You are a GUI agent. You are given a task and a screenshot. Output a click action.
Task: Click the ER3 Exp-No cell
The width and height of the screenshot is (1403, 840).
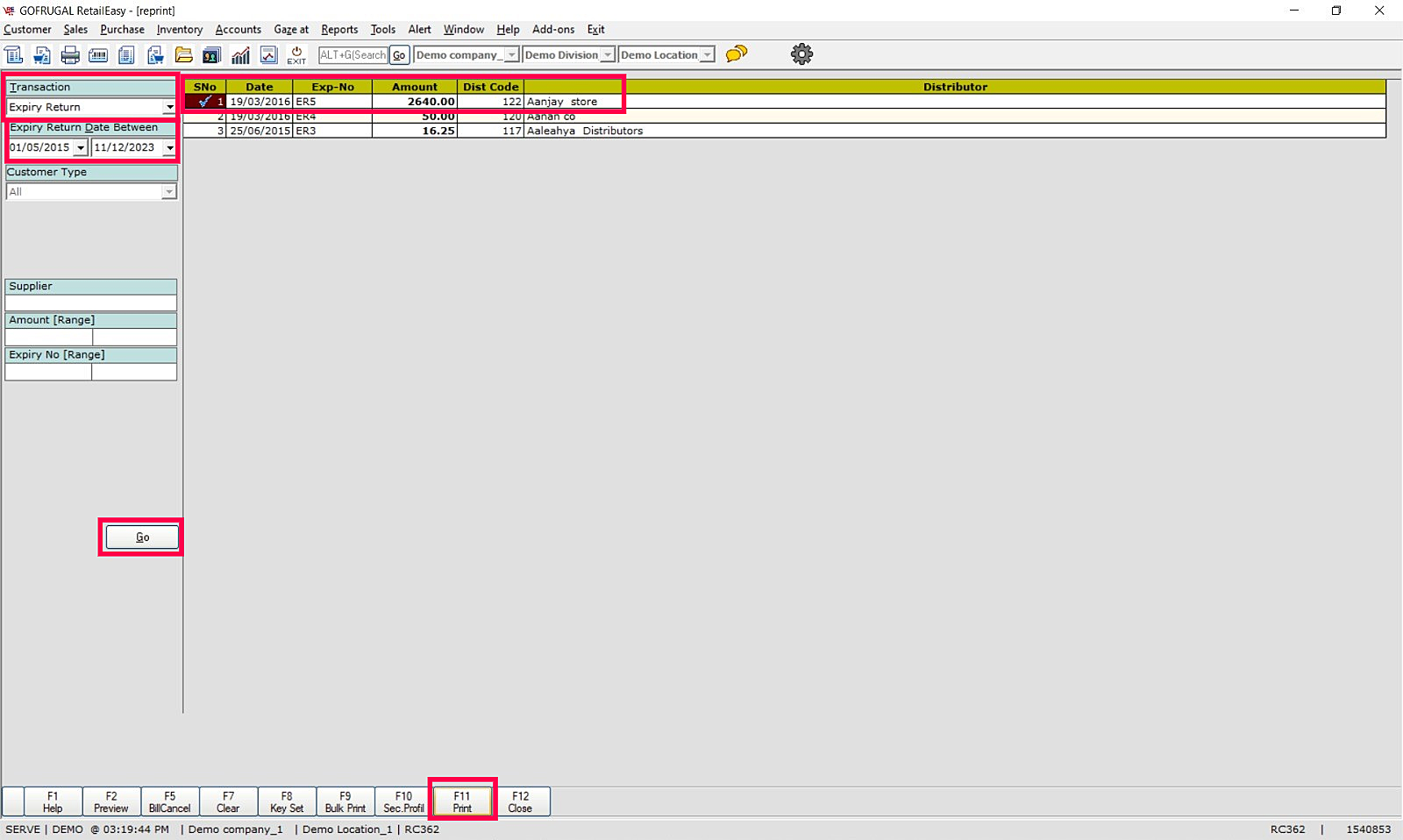pos(332,131)
